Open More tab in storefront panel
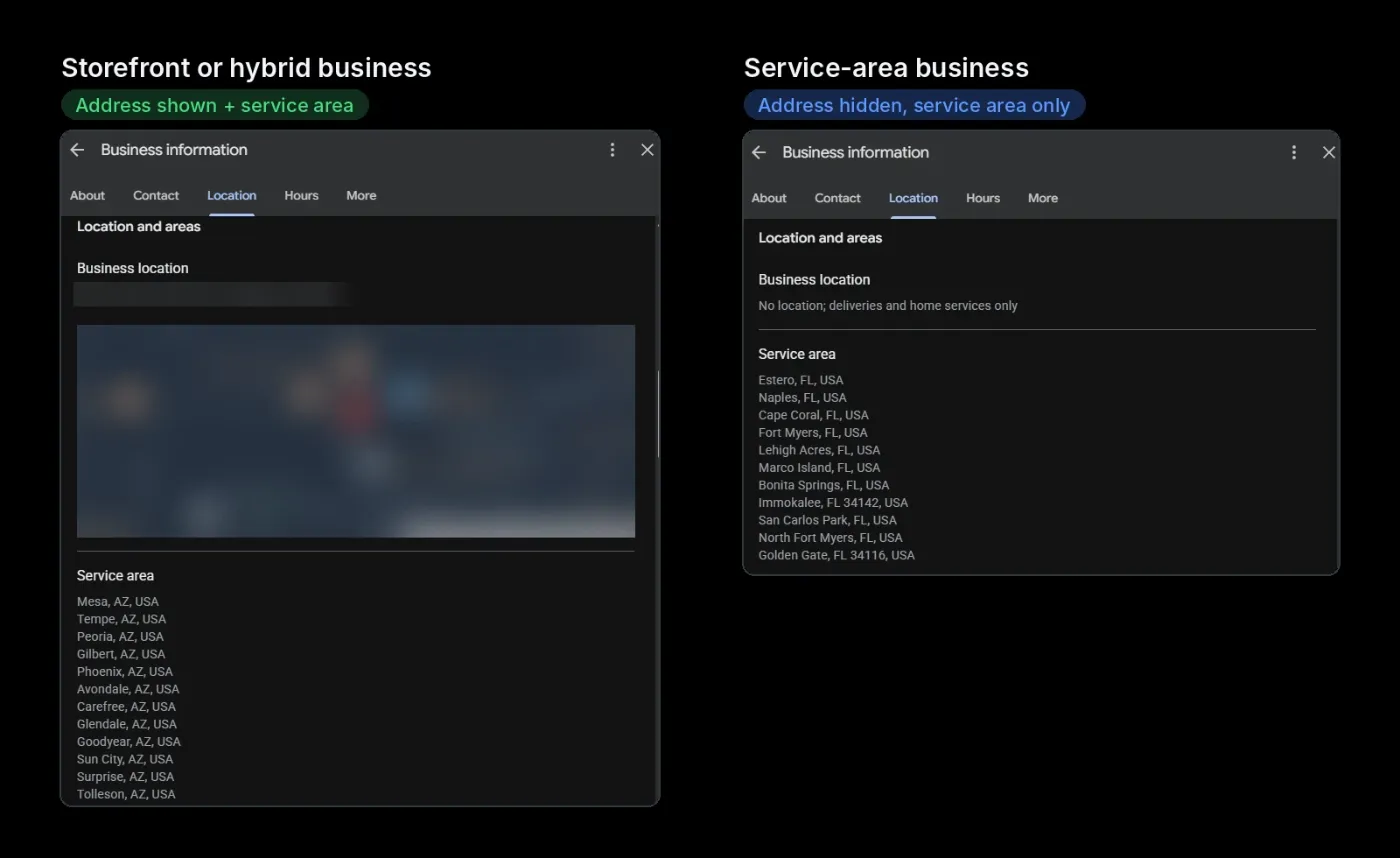The image size is (1400, 858). point(361,196)
